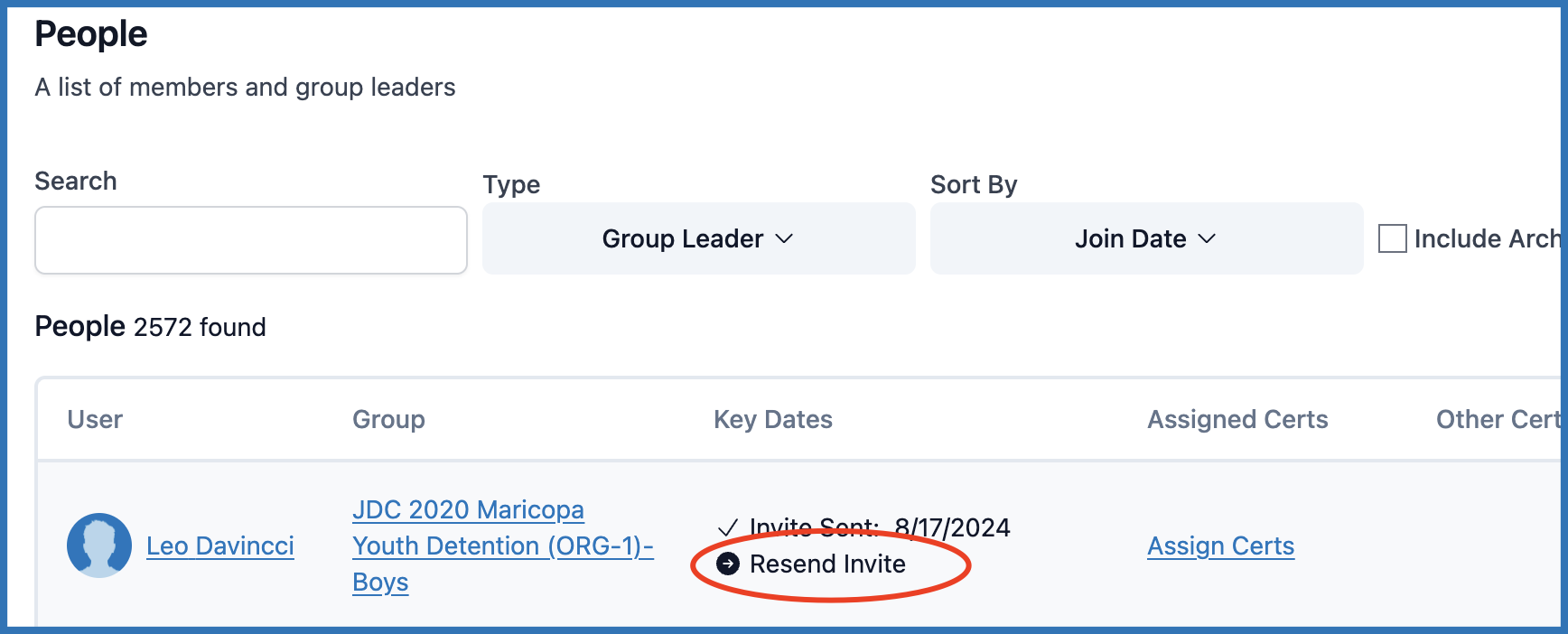
Task: Focus the Search input field
Action: coord(251,240)
